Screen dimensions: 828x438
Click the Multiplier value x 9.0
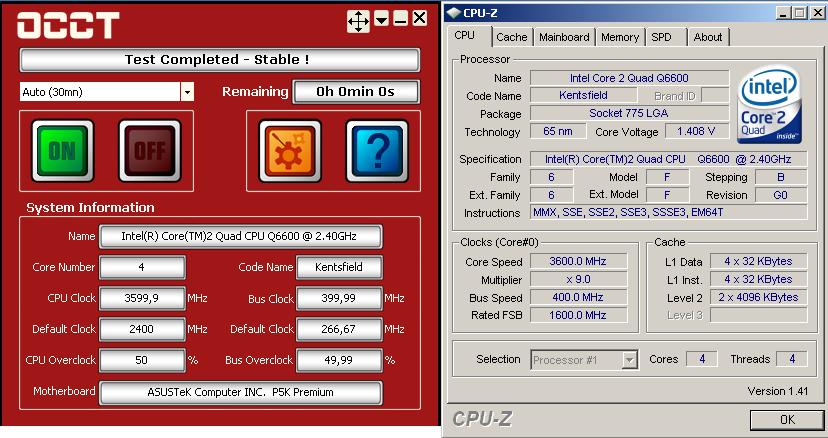(x=579, y=279)
